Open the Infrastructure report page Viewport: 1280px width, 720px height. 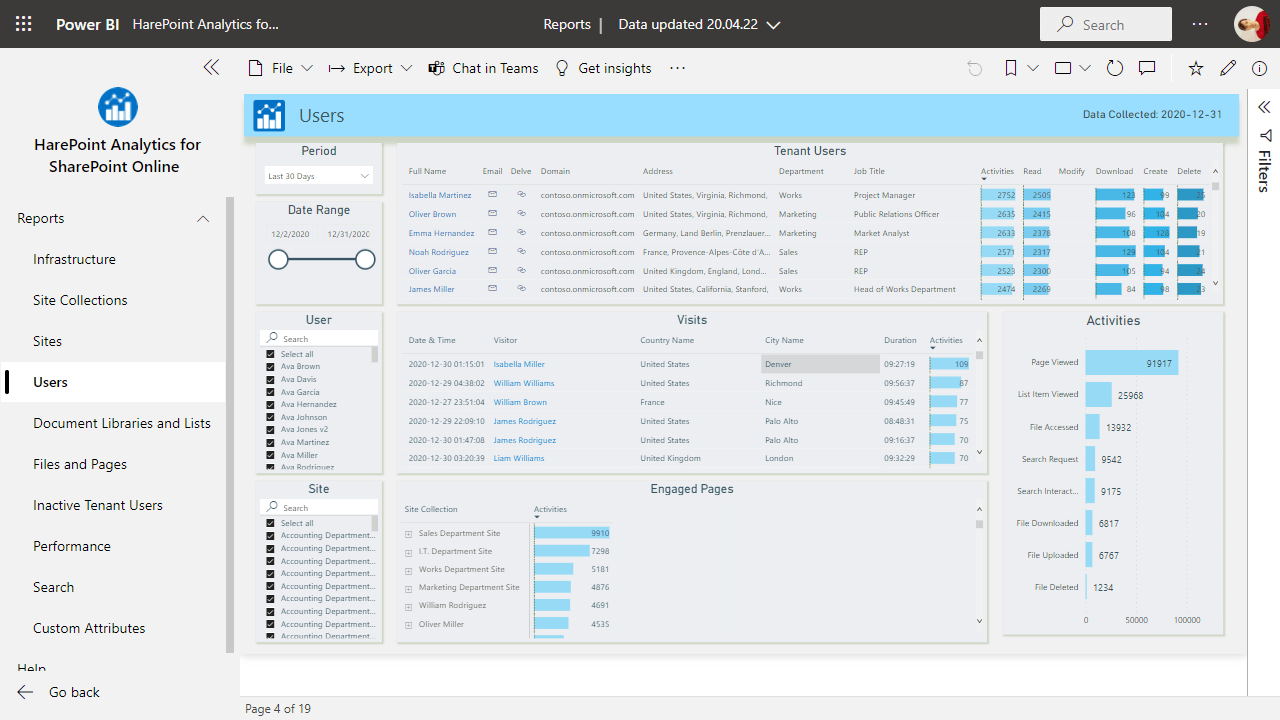point(74,259)
